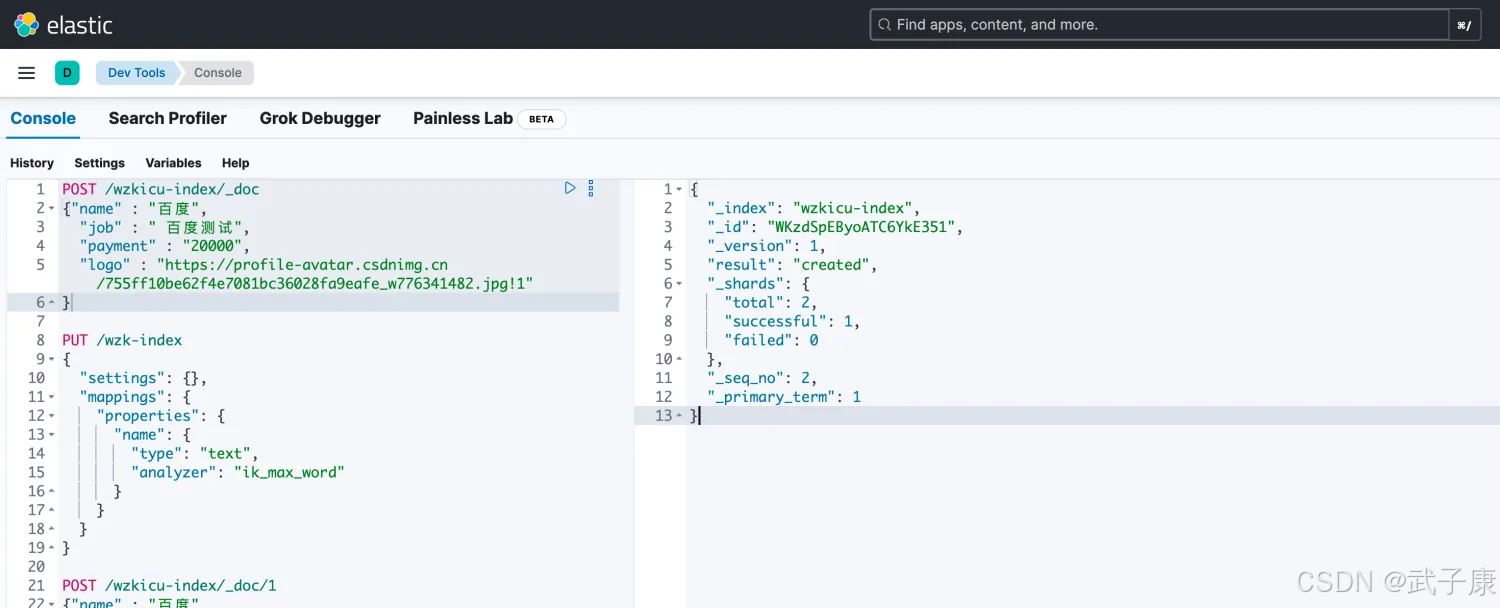
Task: Click the green D space avatar
Action: tap(67, 73)
